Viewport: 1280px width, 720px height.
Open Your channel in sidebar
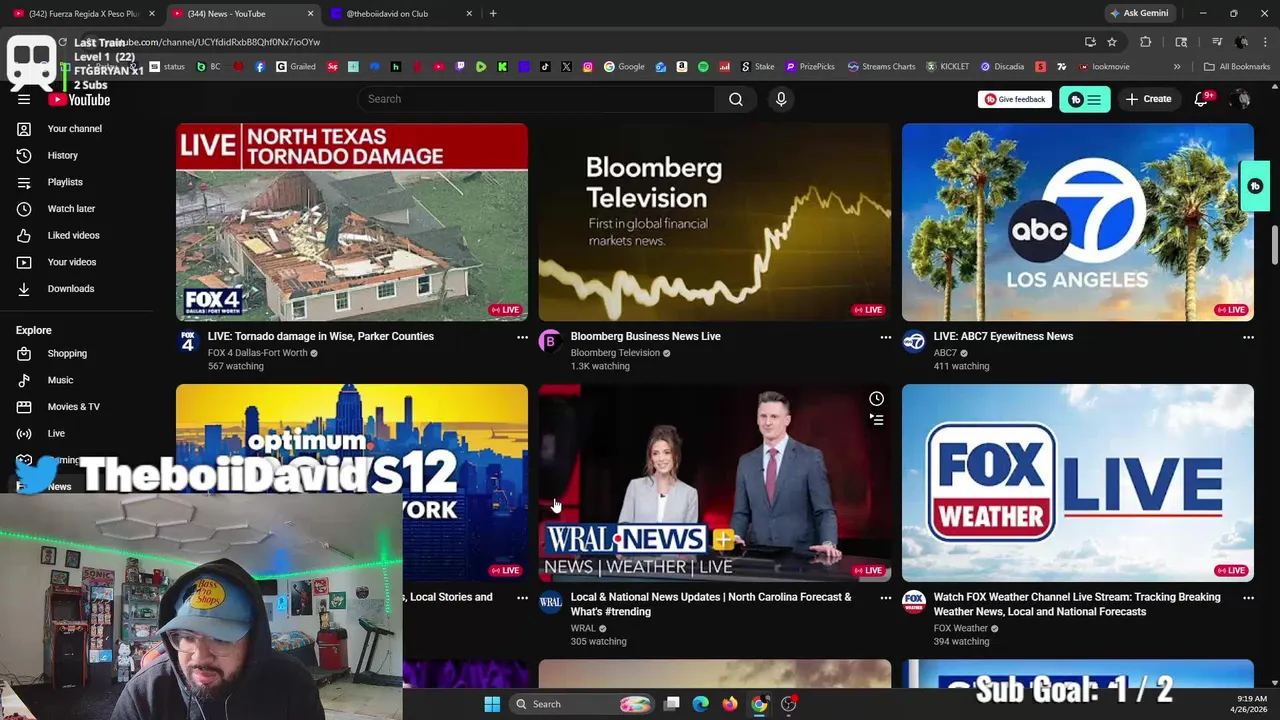click(x=76, y=129)
